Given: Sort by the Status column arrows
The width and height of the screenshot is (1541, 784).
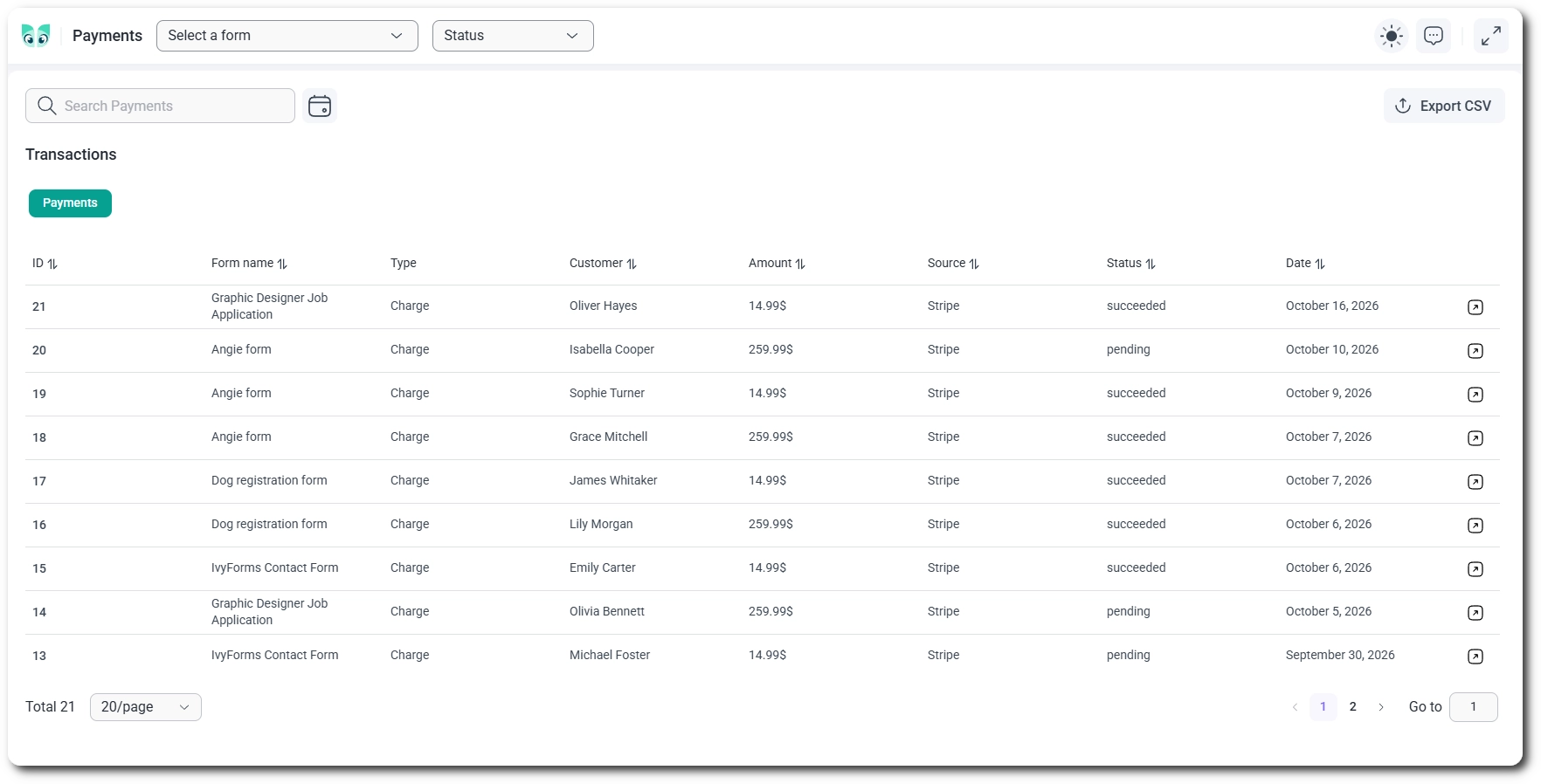Looking at the screenshot, I should pyautogui.click(x=1151, y=264).
